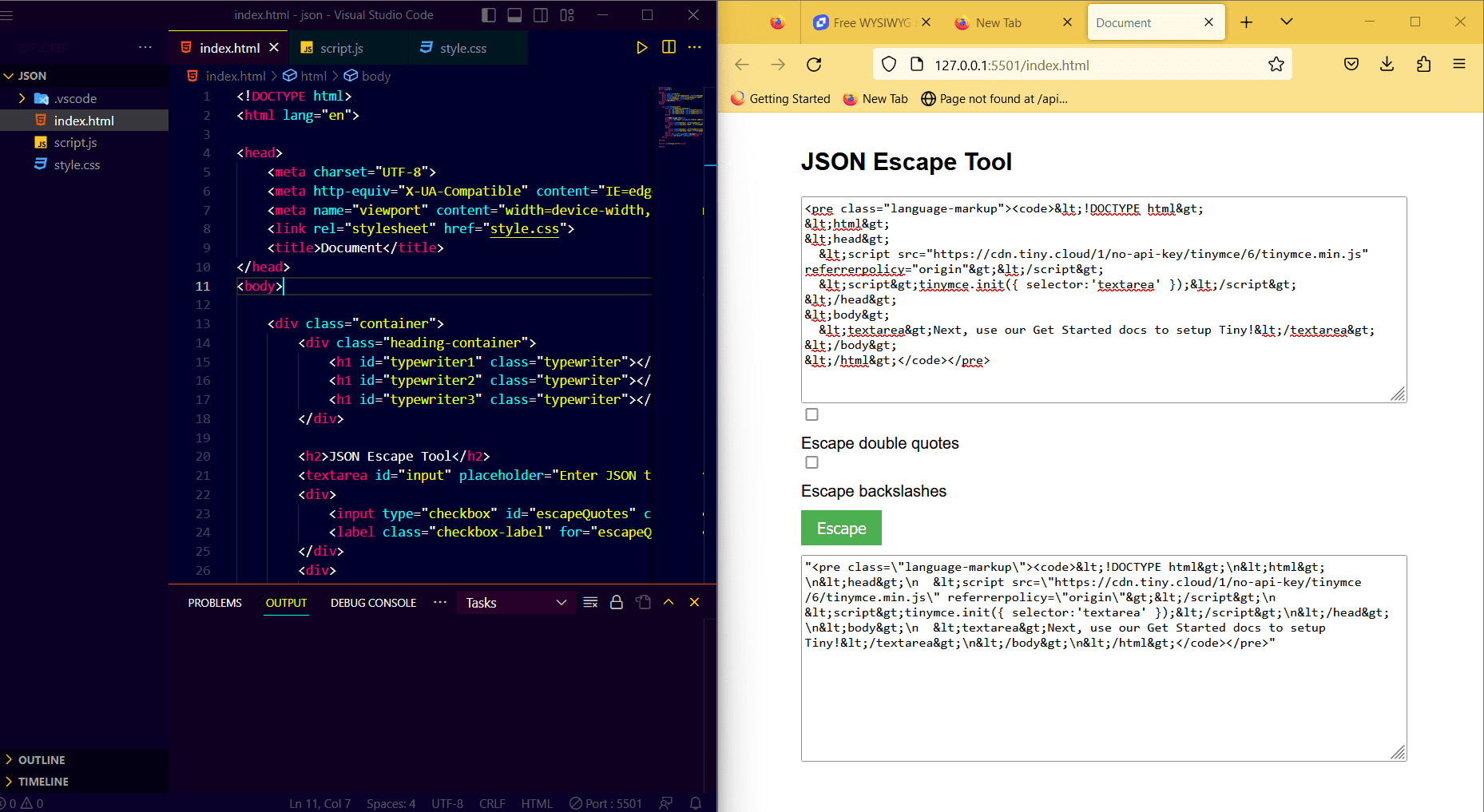Viewport: 1484px width, 812px height.
Task: Open Firefox extensions puzzle icon
Action: pos(1423,65)
